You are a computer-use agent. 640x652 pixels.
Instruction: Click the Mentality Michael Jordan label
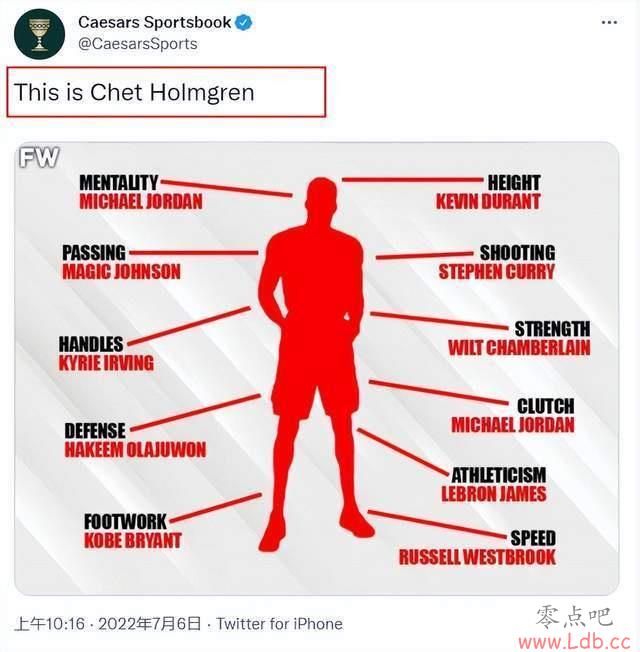click(141, 192)
